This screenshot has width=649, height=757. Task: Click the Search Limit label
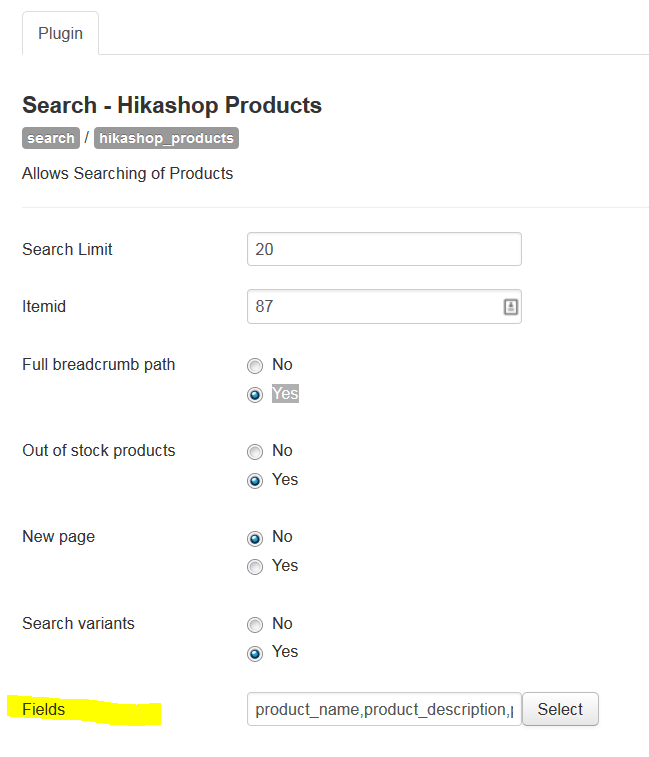(x=67, y=249)
